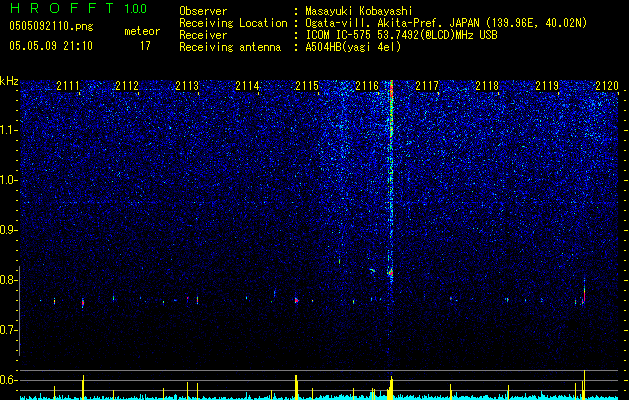Click the observer name Masayuki Kobayashi
Image resolution: width=629 pixels, height=400 pixels.
(358, 11)
